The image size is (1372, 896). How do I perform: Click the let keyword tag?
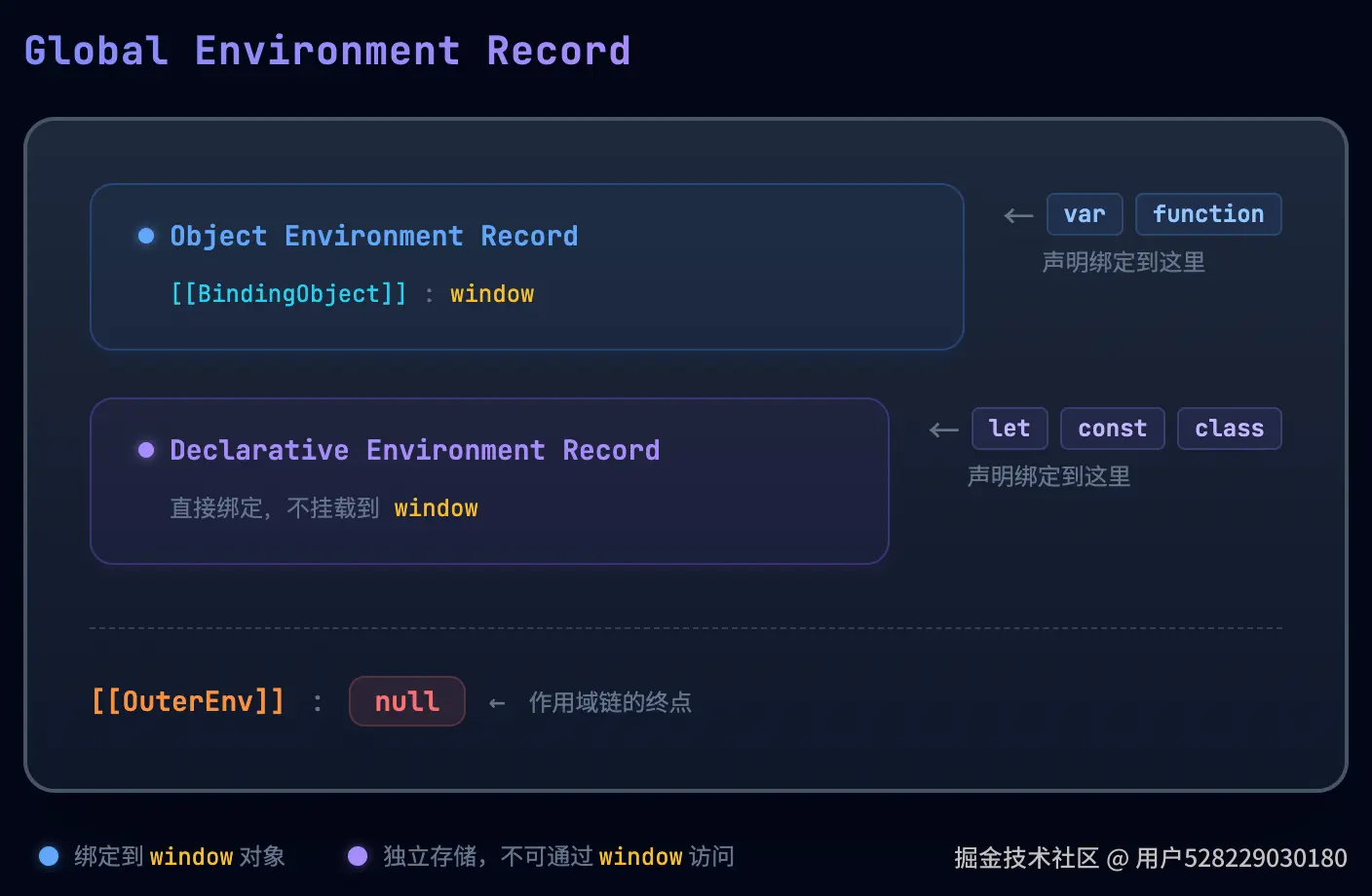point(1010,429)
